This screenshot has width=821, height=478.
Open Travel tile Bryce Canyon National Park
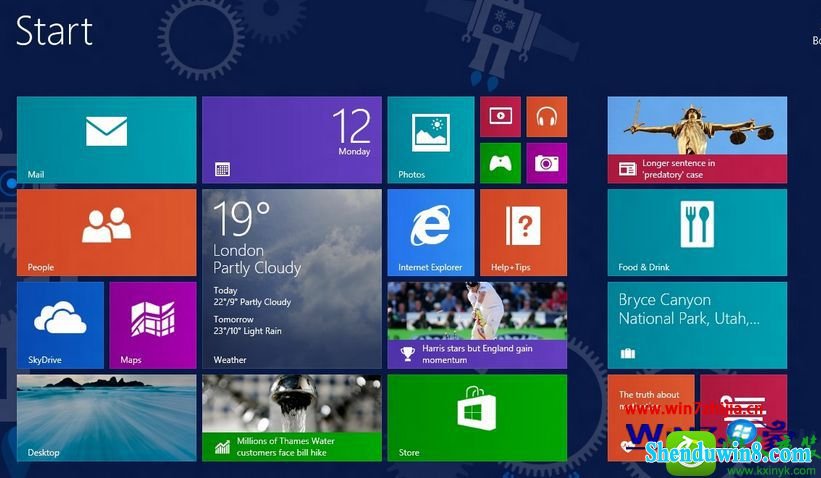click(697, 325)
